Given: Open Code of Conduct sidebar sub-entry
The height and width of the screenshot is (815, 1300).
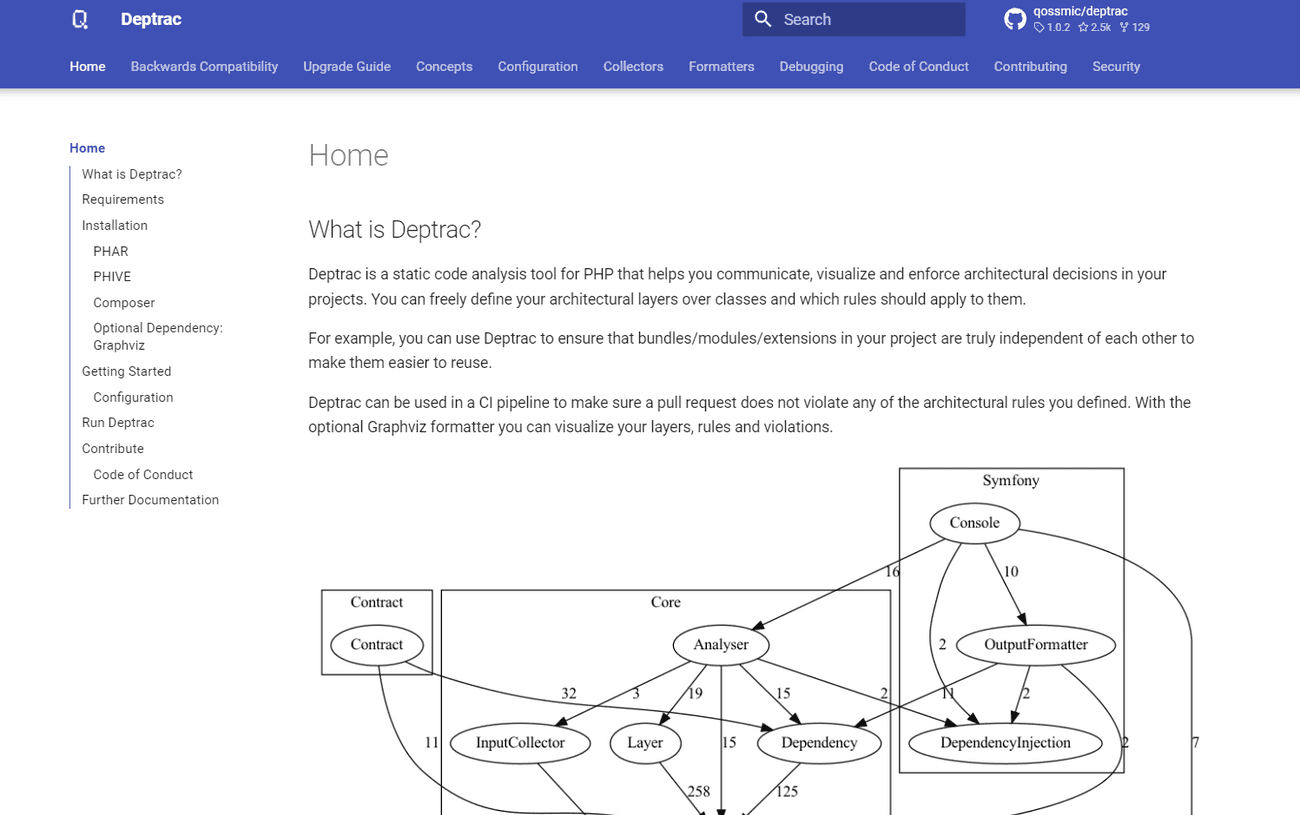Looking at the screenshot, I should pos(143,474).
